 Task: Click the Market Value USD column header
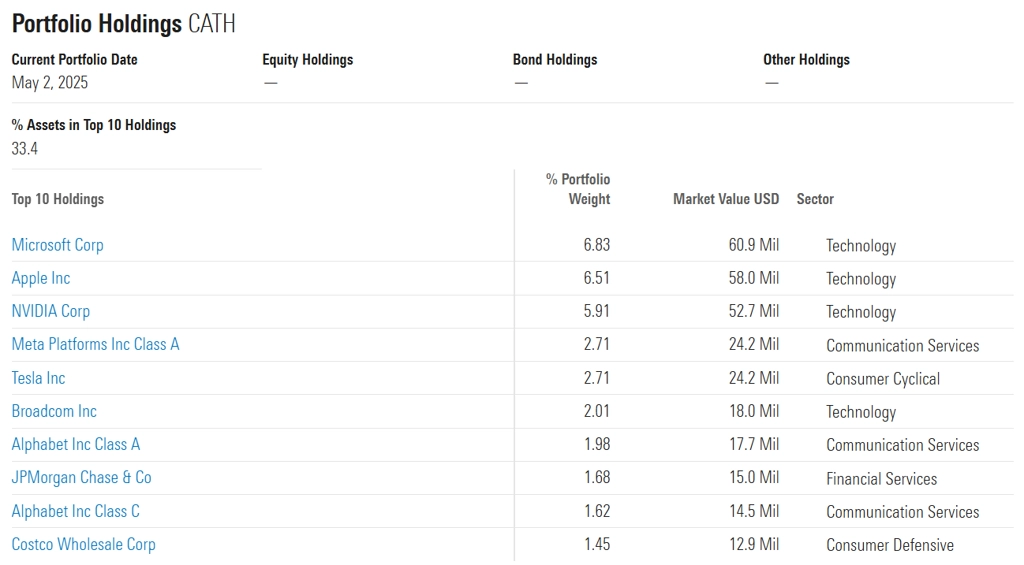pos(726,199)
